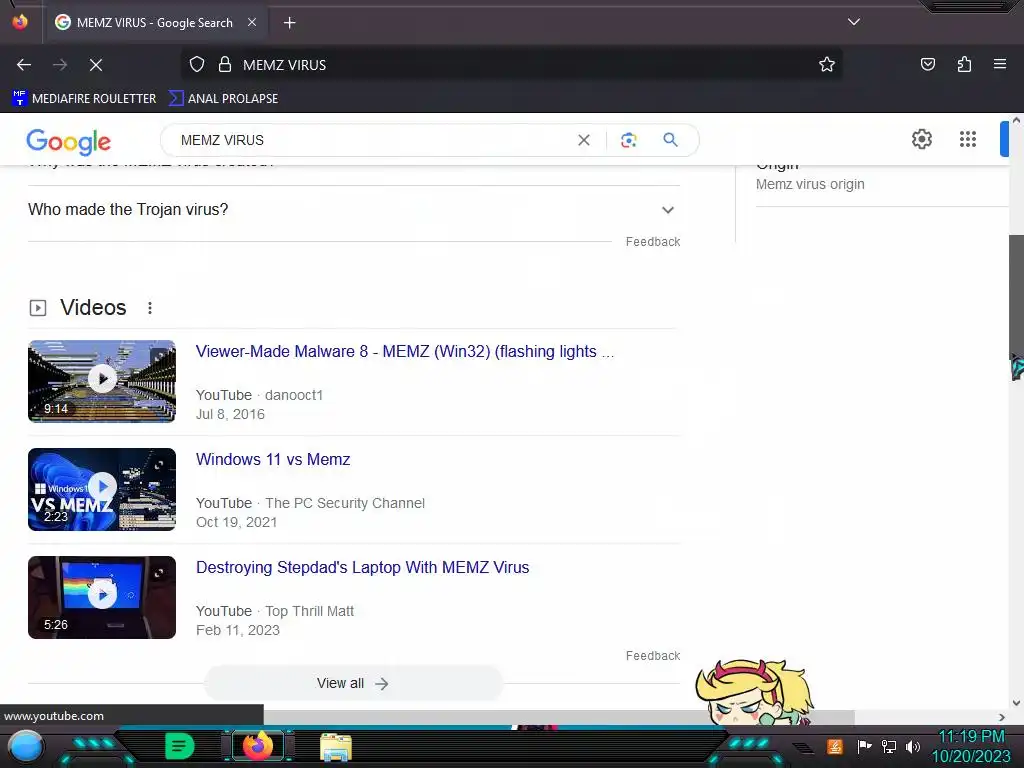Click the Java tray icon

(x=834, y=746)
